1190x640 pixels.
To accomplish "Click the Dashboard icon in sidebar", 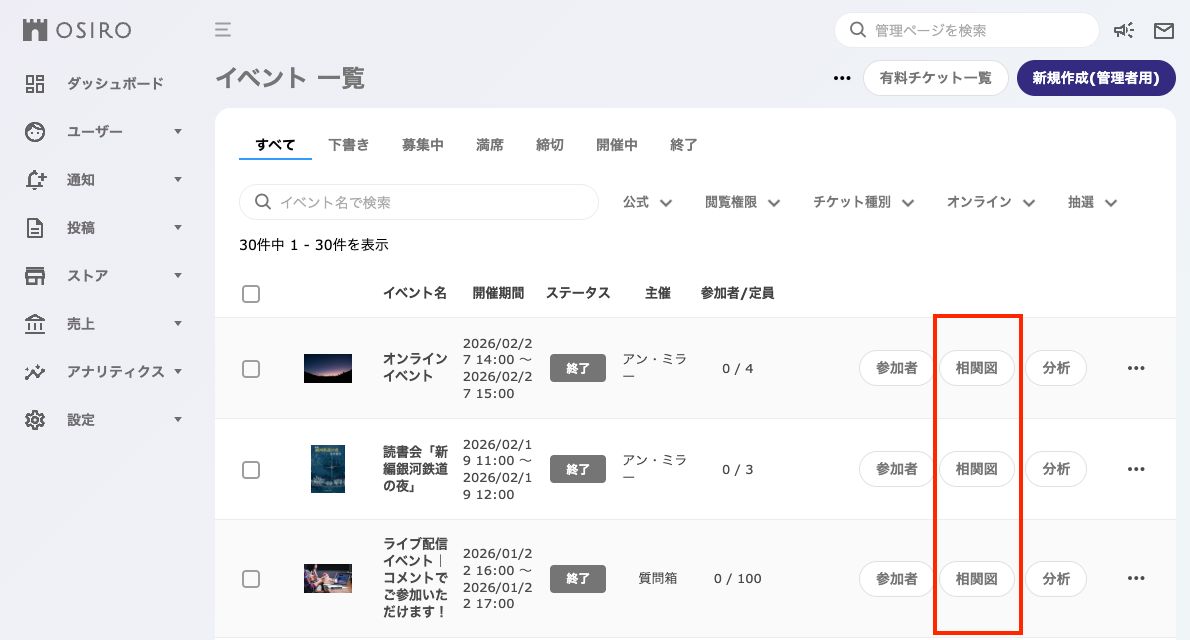I will click(x=35, y=84).
